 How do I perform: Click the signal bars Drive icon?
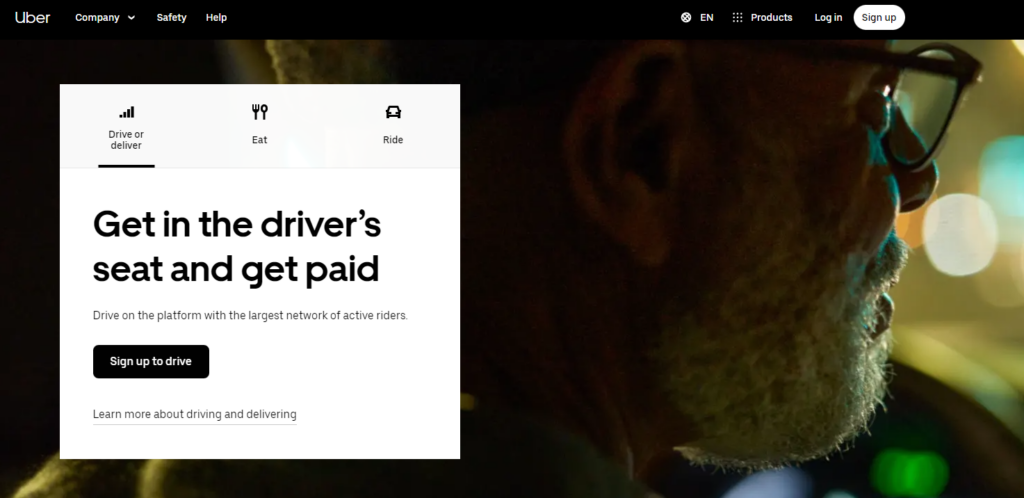pos(126,112)
